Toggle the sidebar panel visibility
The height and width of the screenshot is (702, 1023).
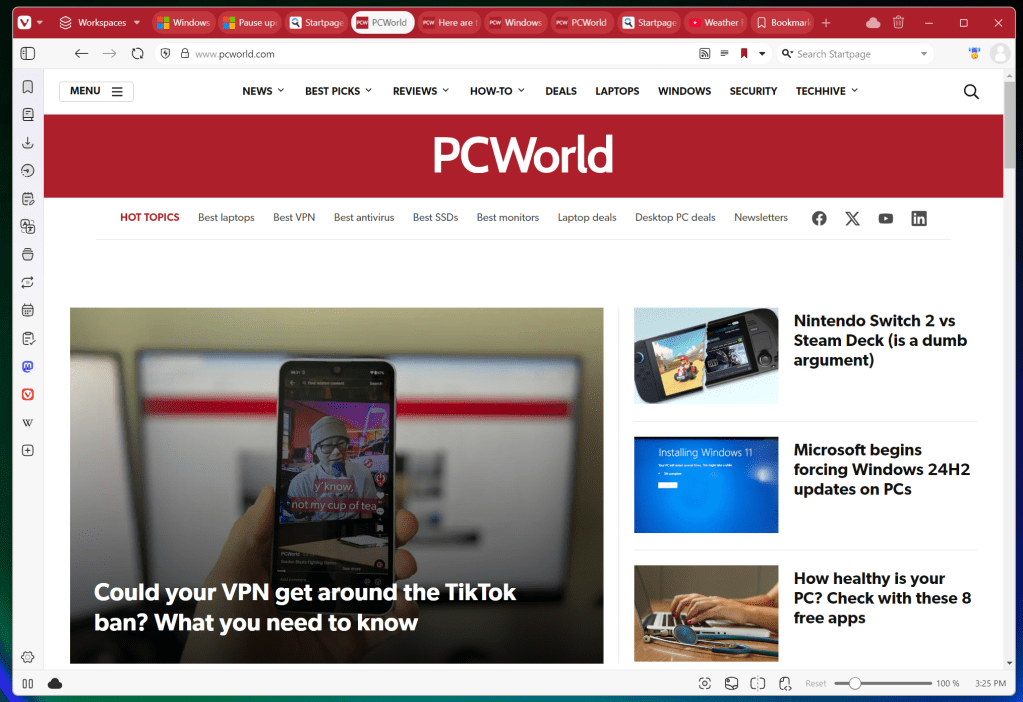point(27,53)
